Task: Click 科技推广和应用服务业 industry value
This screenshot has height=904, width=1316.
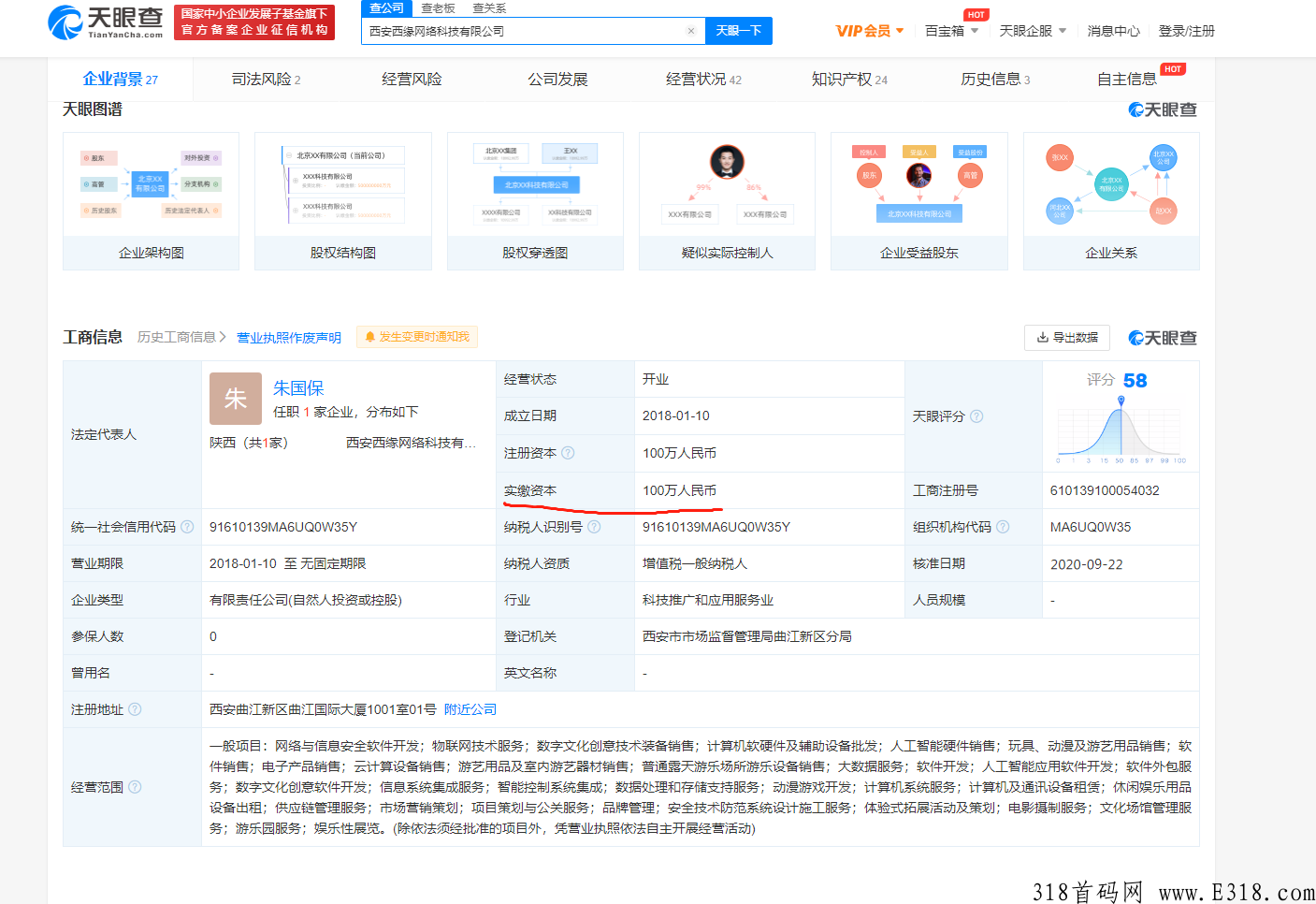Action: pyautogui.click(x=708, y=600)
